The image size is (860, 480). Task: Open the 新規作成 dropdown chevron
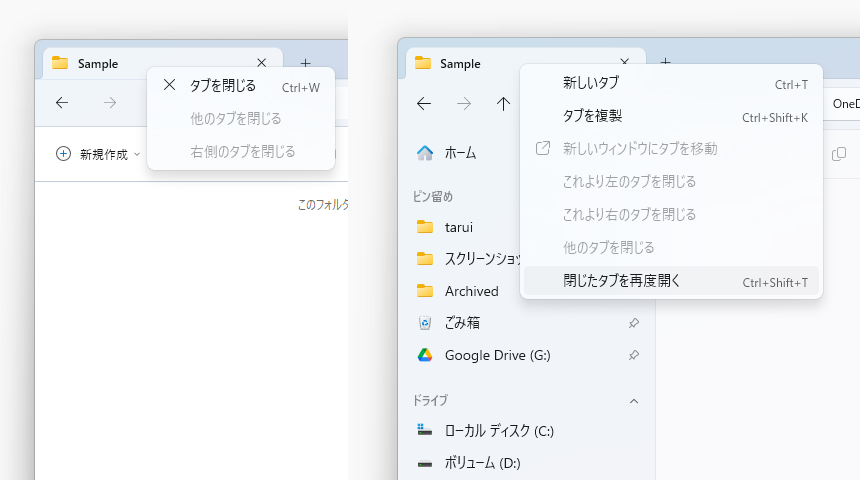click(137, 154)
